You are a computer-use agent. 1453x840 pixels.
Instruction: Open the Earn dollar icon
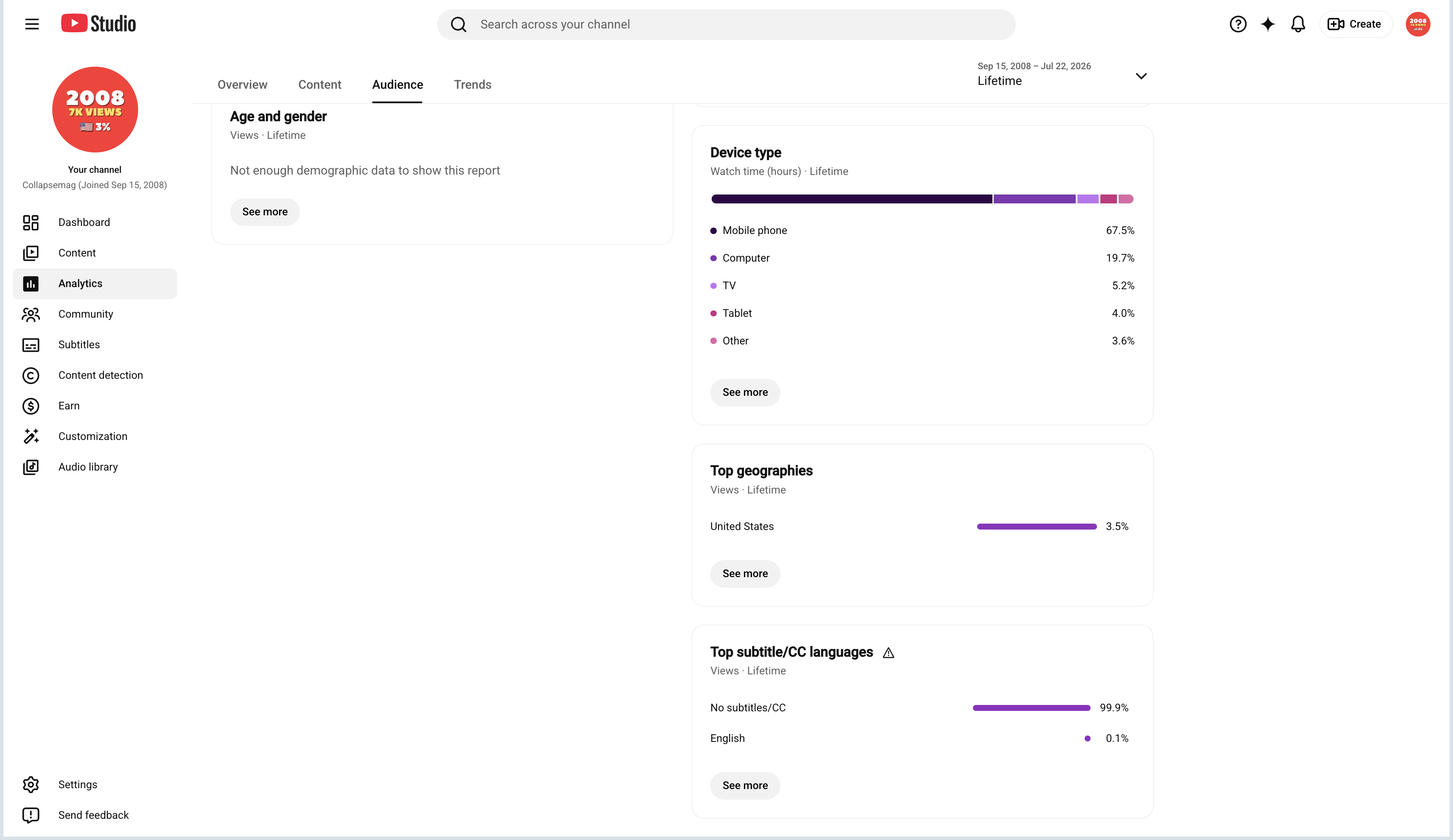click(x=31, y=406)
